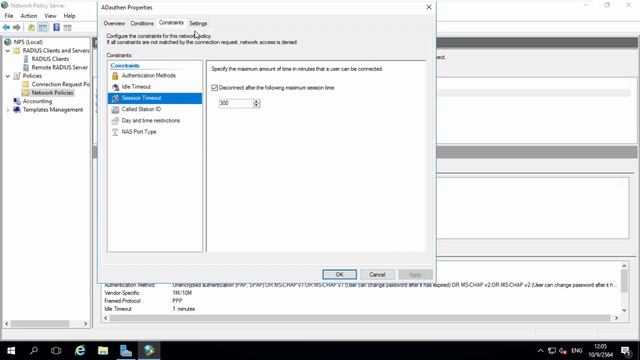The height and width of the screenshot is (360, 640).
Task: Click the OK button
Action: (340, 275)
